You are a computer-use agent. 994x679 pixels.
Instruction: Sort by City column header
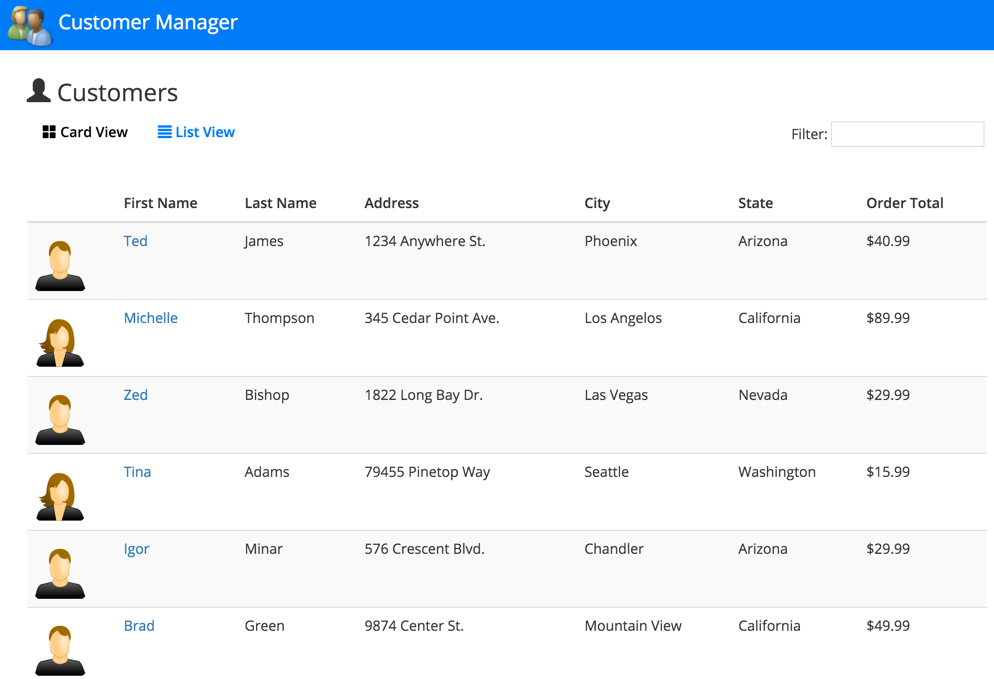pyautogui.click(x=597, y=204)
